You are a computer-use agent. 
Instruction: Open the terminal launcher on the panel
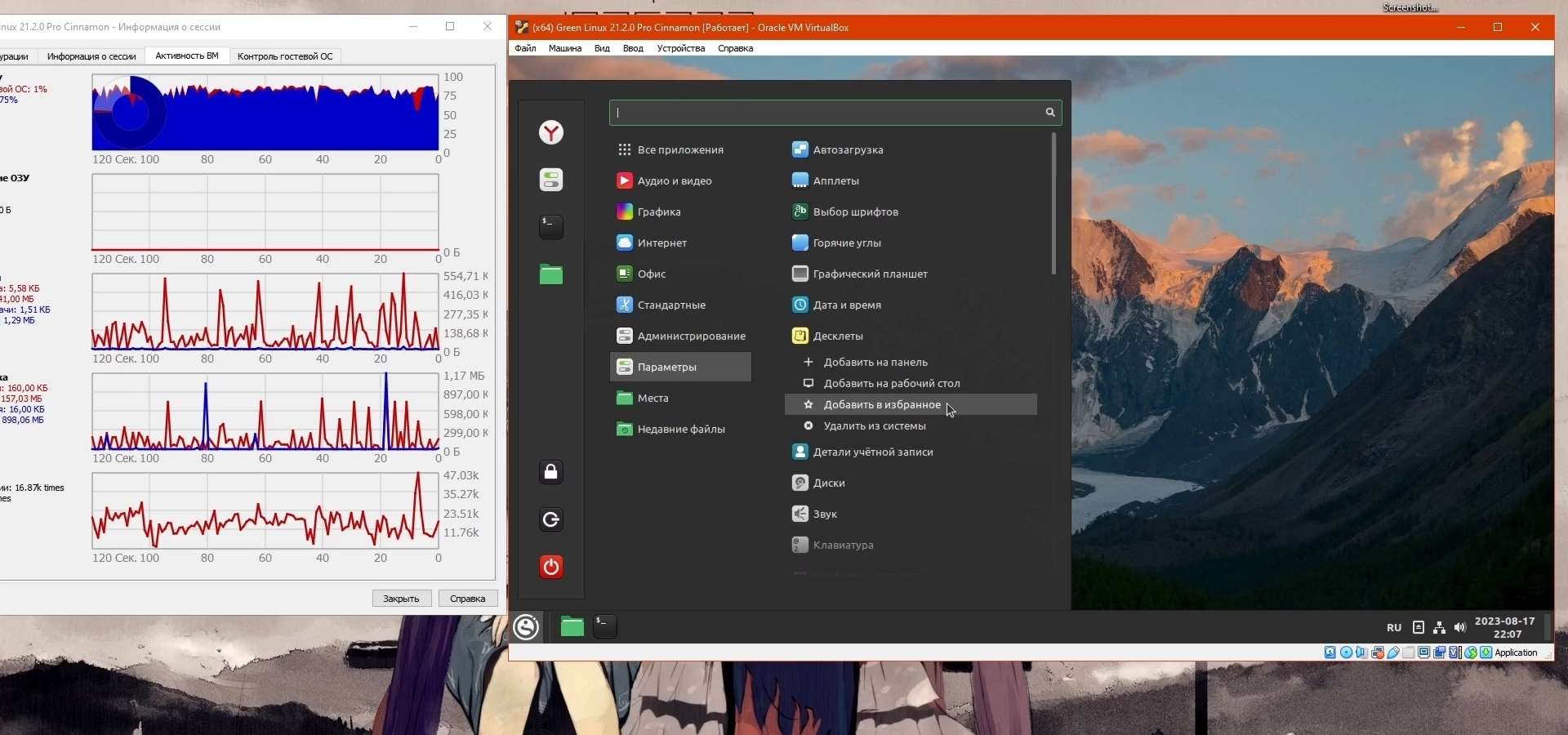[605, 626]
